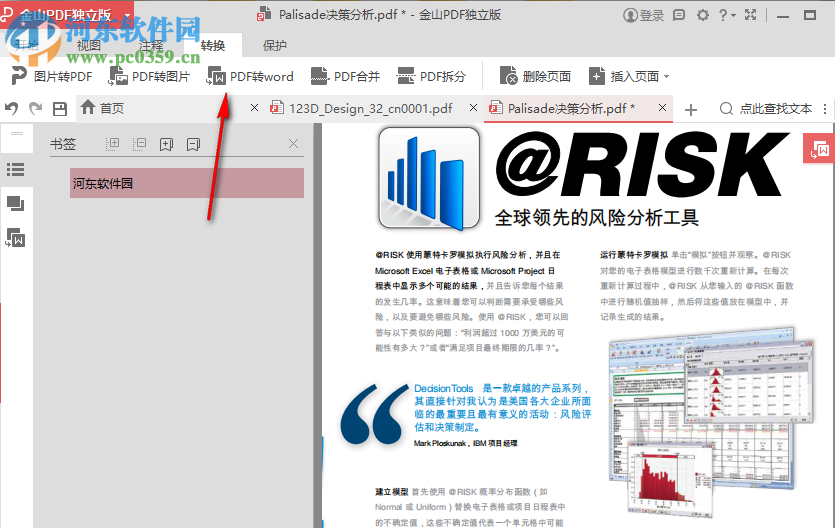Open the 视图 ribbon tab
Viewport: 835px width, 528px height.
click(x=88, y=46)
